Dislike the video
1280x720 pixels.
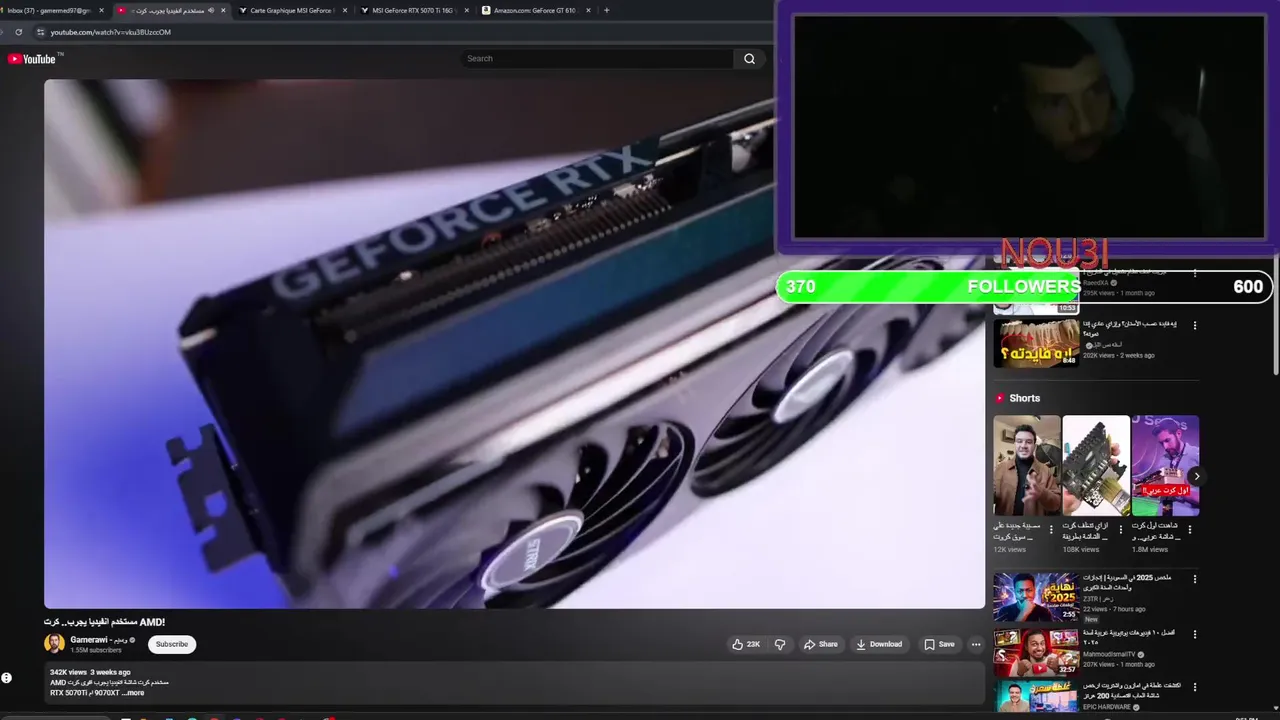780,644
